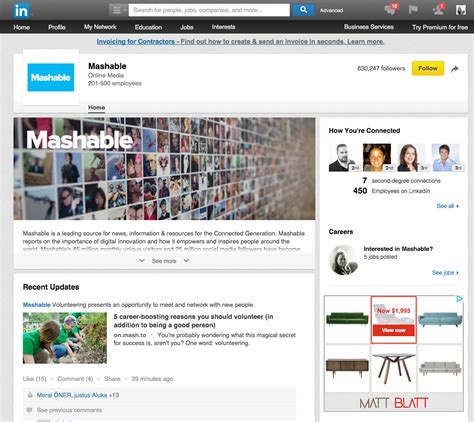This screenshot has width=474, height=422.
Task: Click the search for people input field
Action: tap(209, 10)
